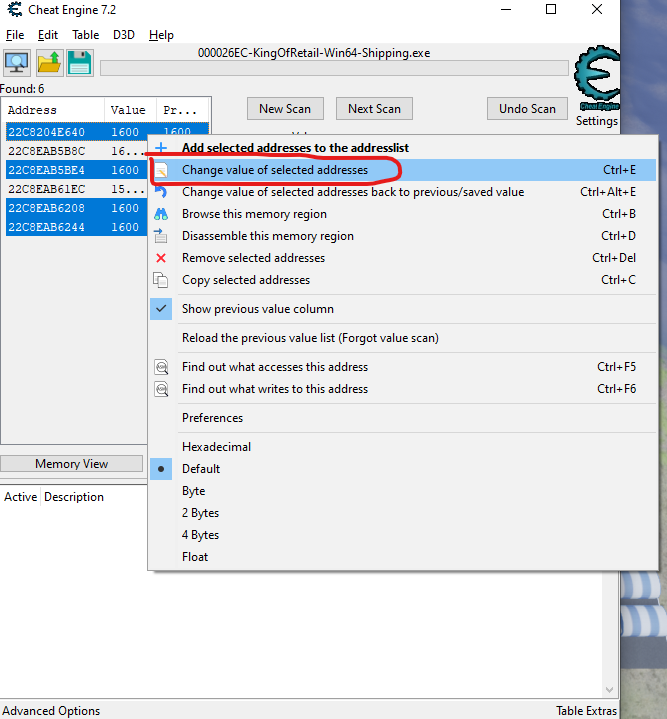
Task: Select Float display type in menu
Action: (x=195, y=557)
